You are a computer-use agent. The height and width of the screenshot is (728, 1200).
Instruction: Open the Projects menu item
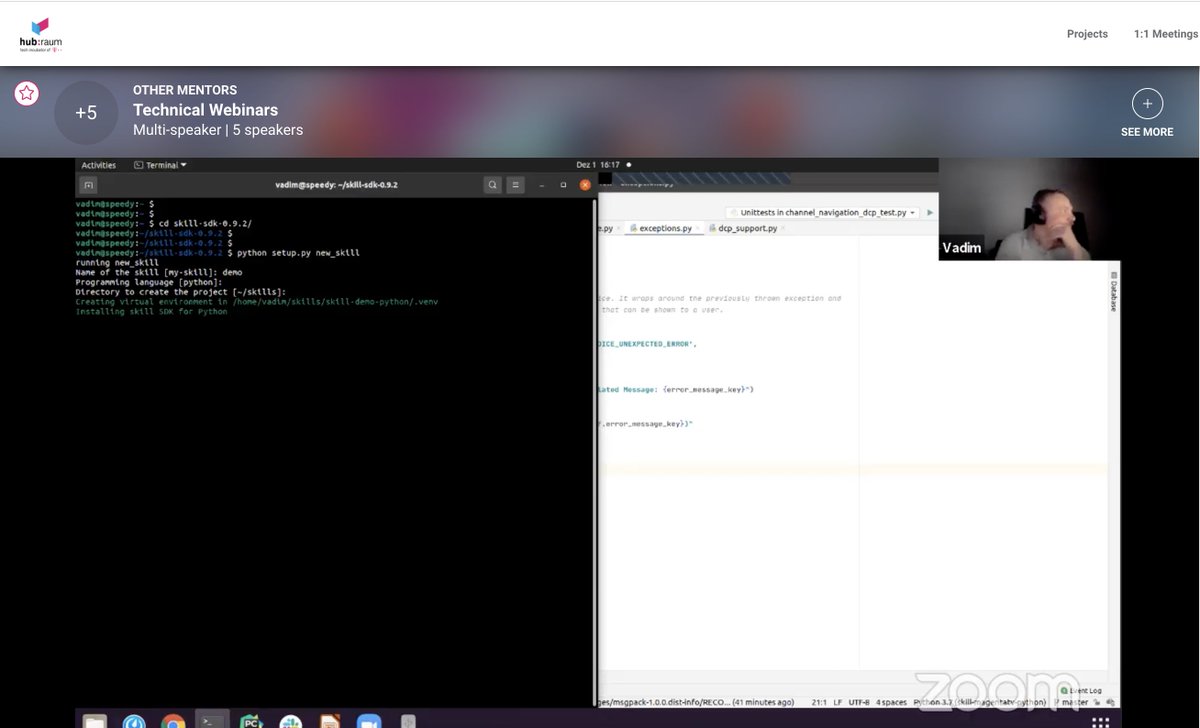click(x=1087, y=34)
